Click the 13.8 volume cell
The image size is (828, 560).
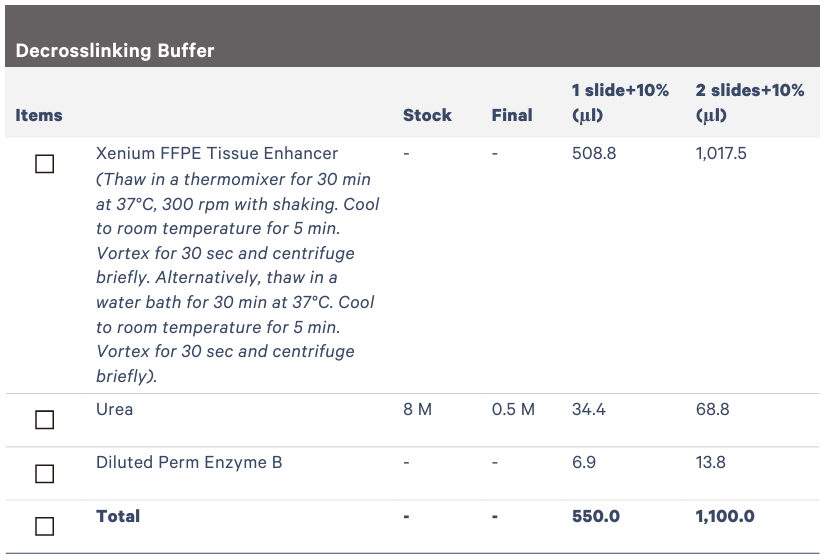tap(710, 462)
